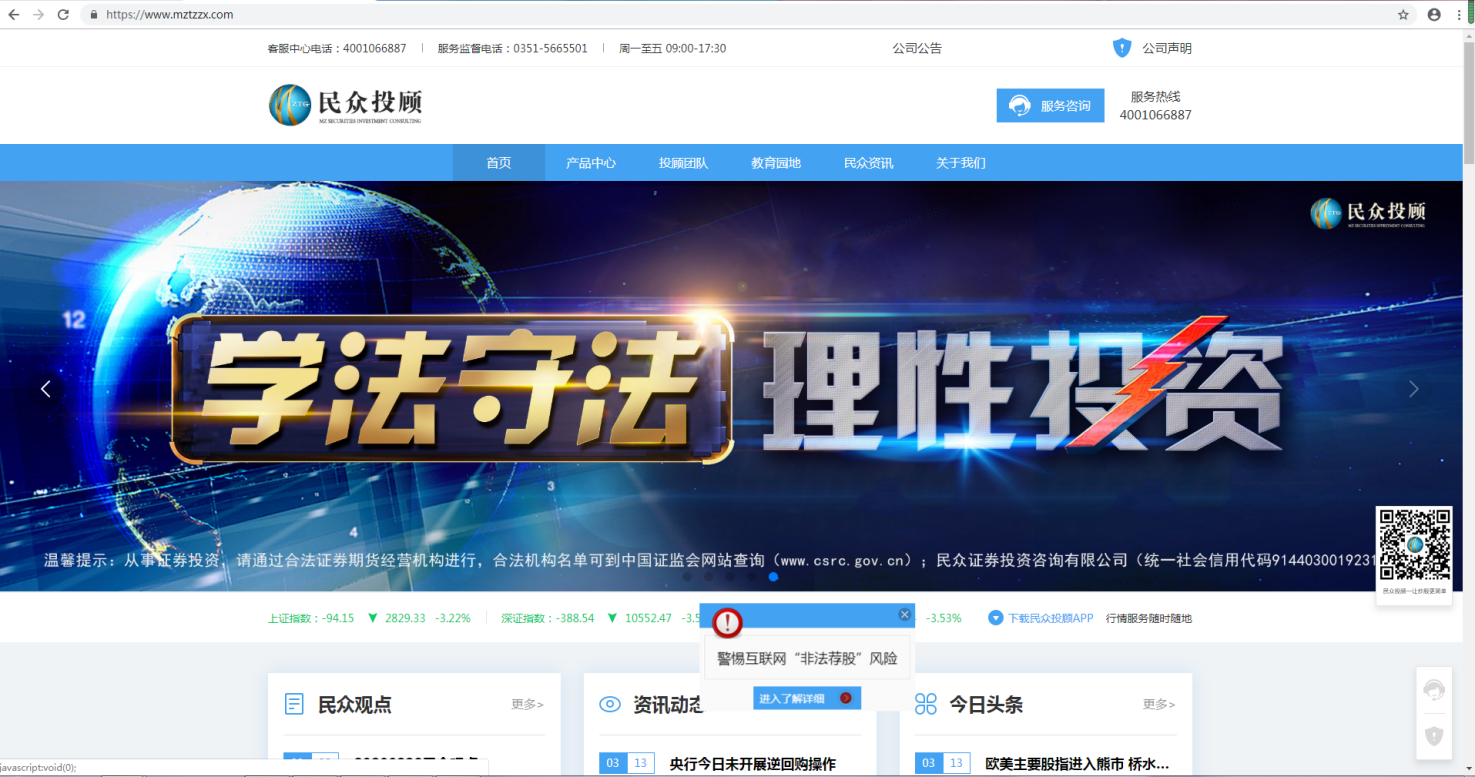The width and height of the screenshot is (1475, 777).
Task: Open the 关于我们 navigation tab
Action: point(961,163)
